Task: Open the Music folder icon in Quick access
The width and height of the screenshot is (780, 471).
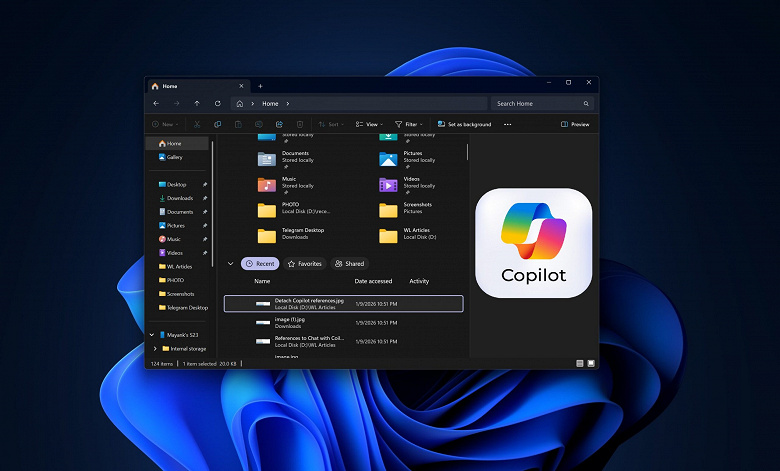Action: pyautogui.click(x=266, y=185)
